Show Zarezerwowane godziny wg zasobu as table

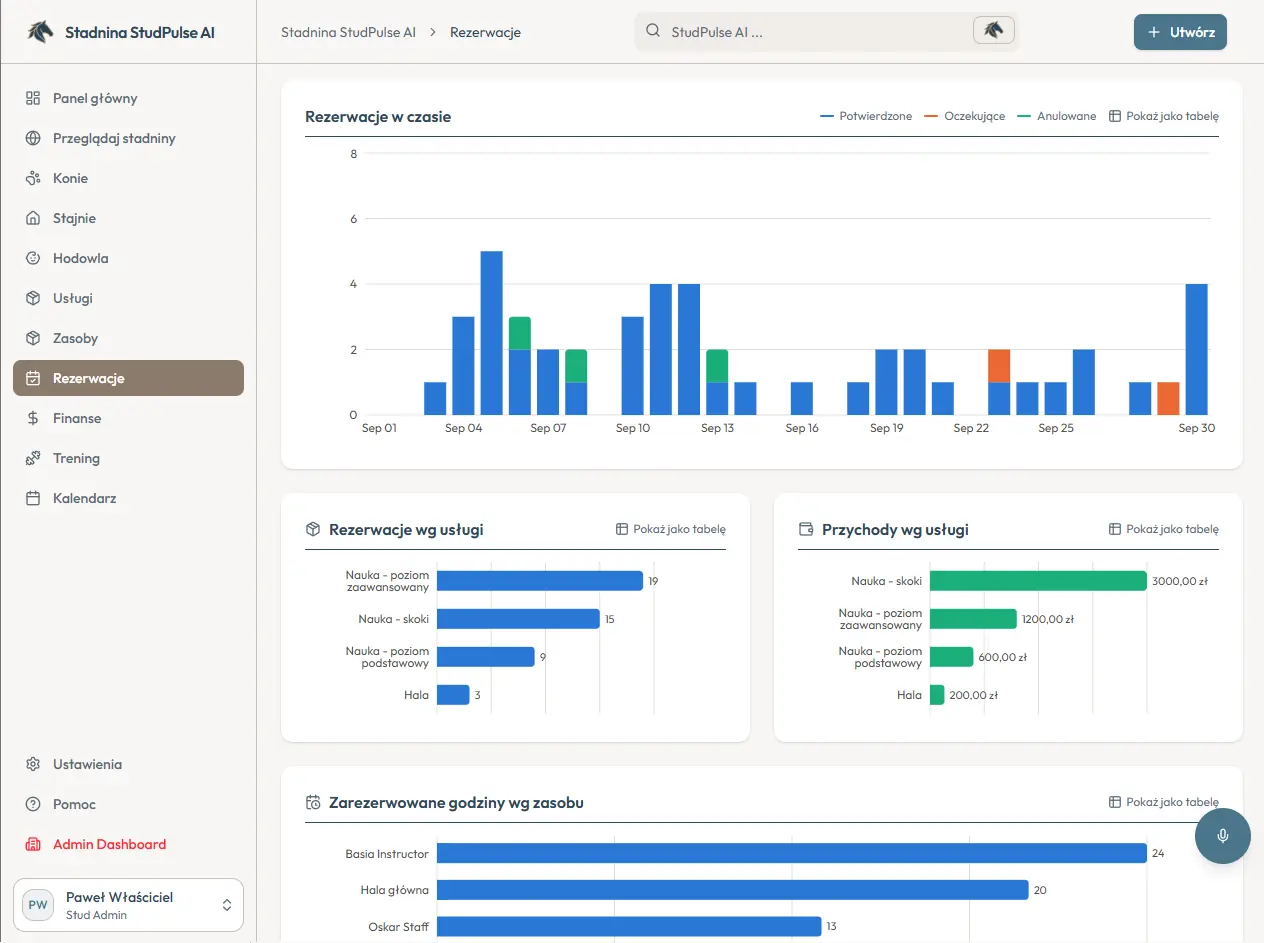tap(1164, 802)
